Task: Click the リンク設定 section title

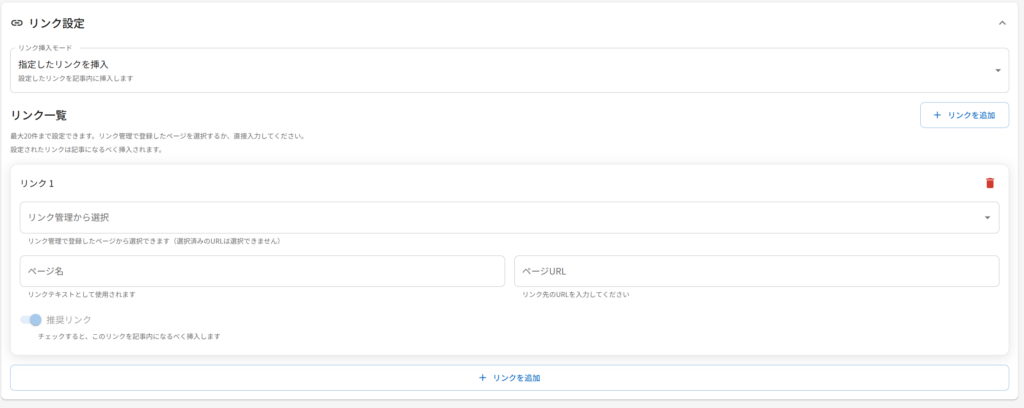Action: click(57, 23)
